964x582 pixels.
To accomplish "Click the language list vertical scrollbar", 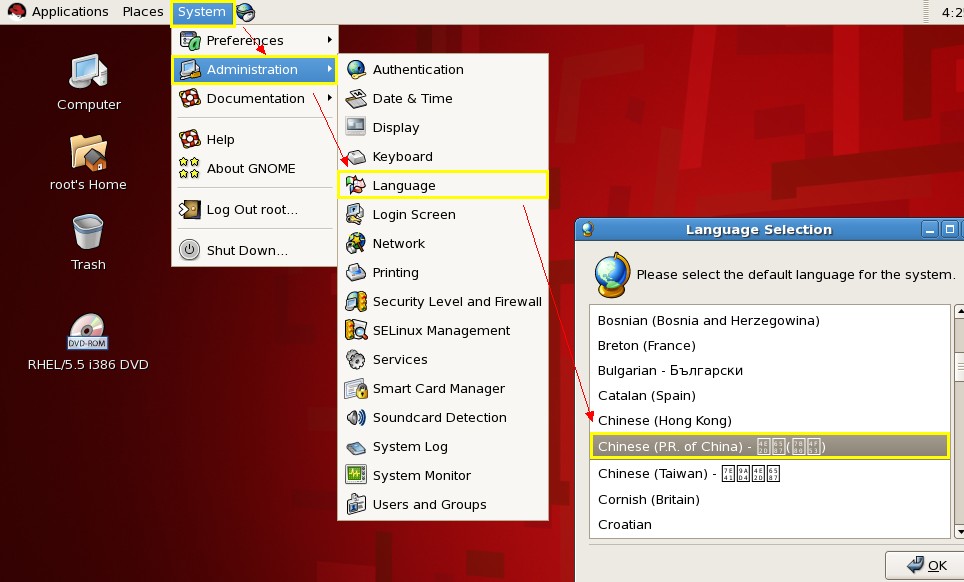I will (958, 420).
